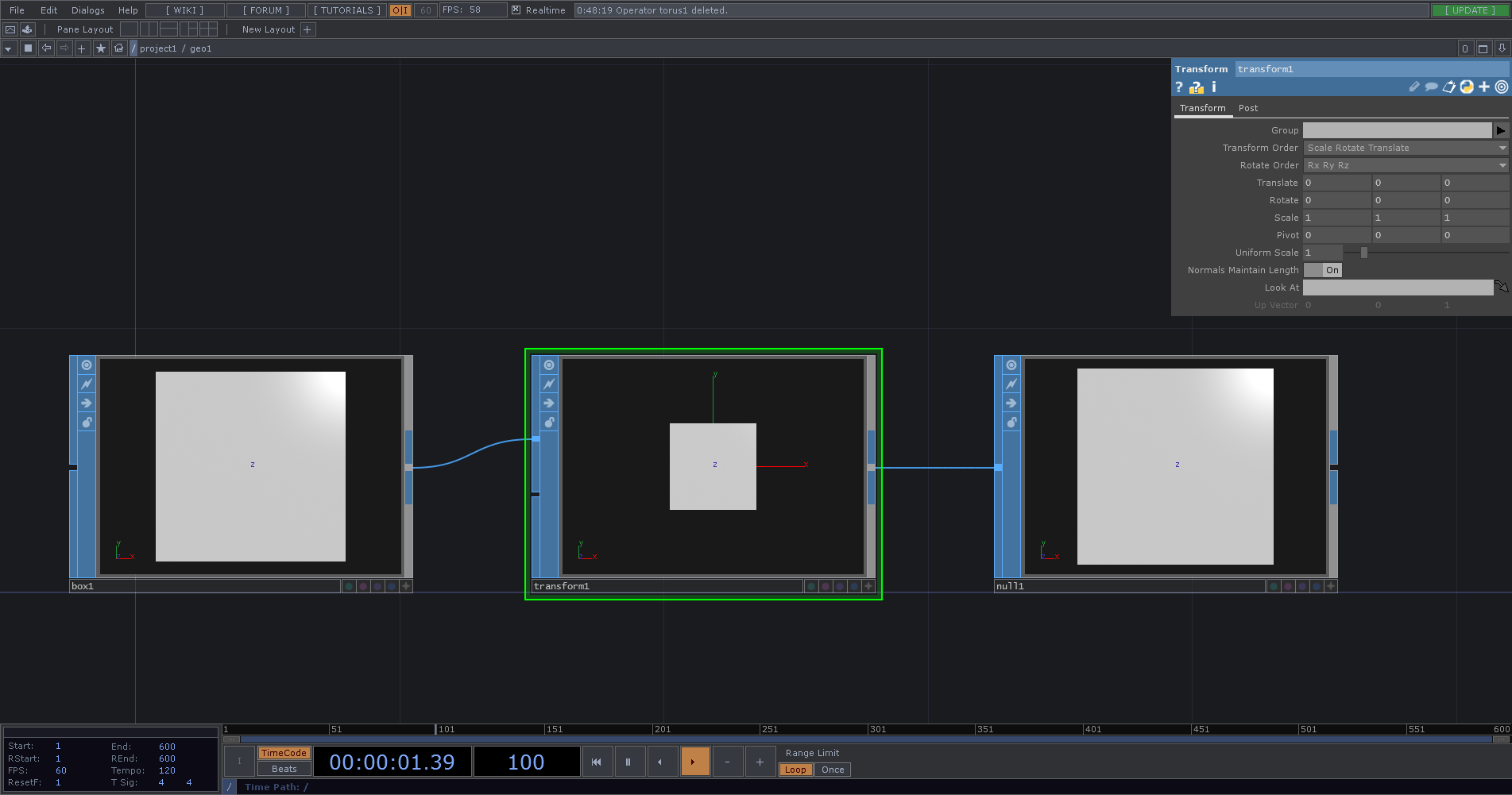Click the stop square icon in path bar
This screenshot has width=1512, height=795.
28,48
